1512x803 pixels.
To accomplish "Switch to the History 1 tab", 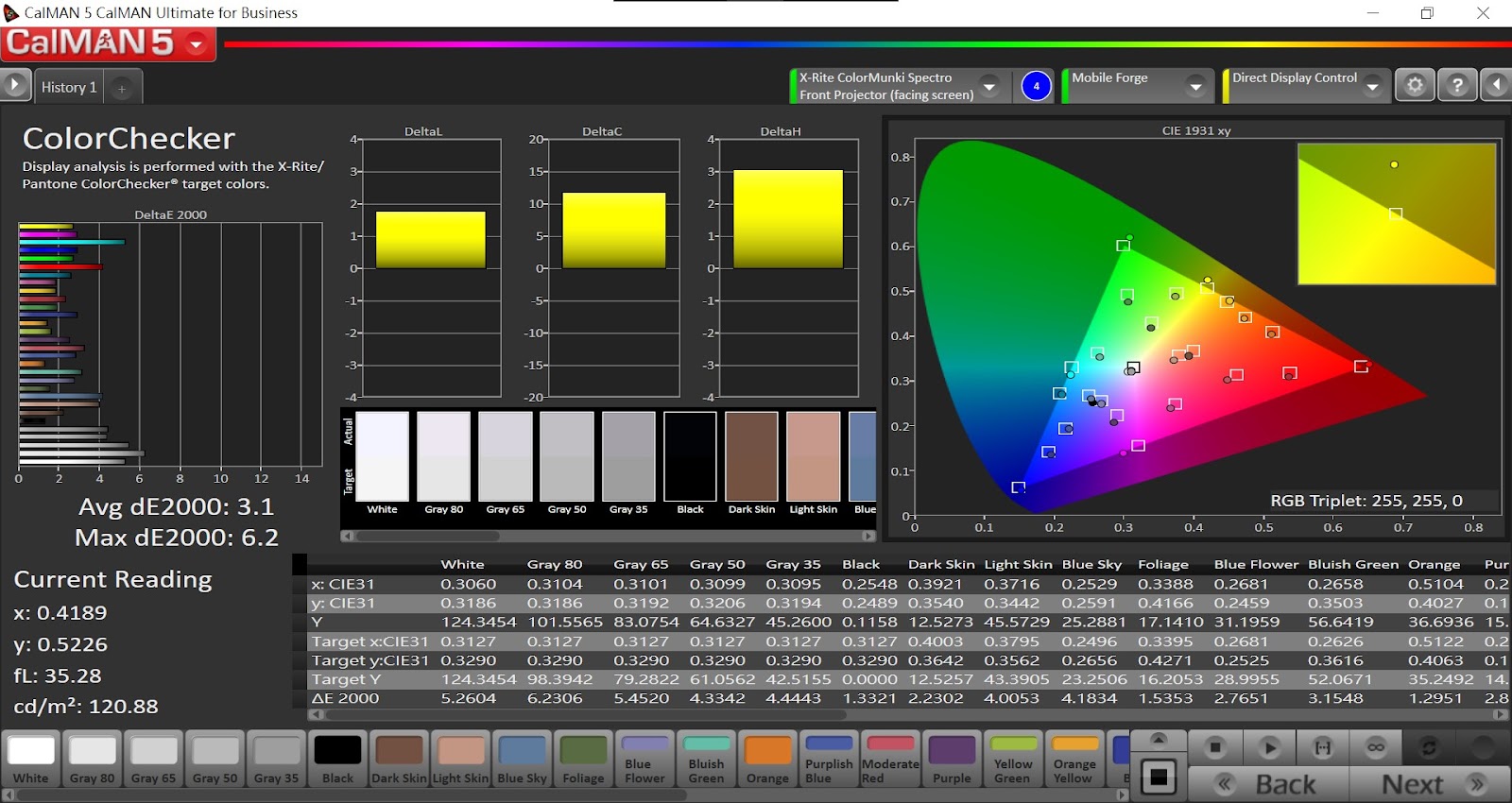I will (x=69, y=87).
